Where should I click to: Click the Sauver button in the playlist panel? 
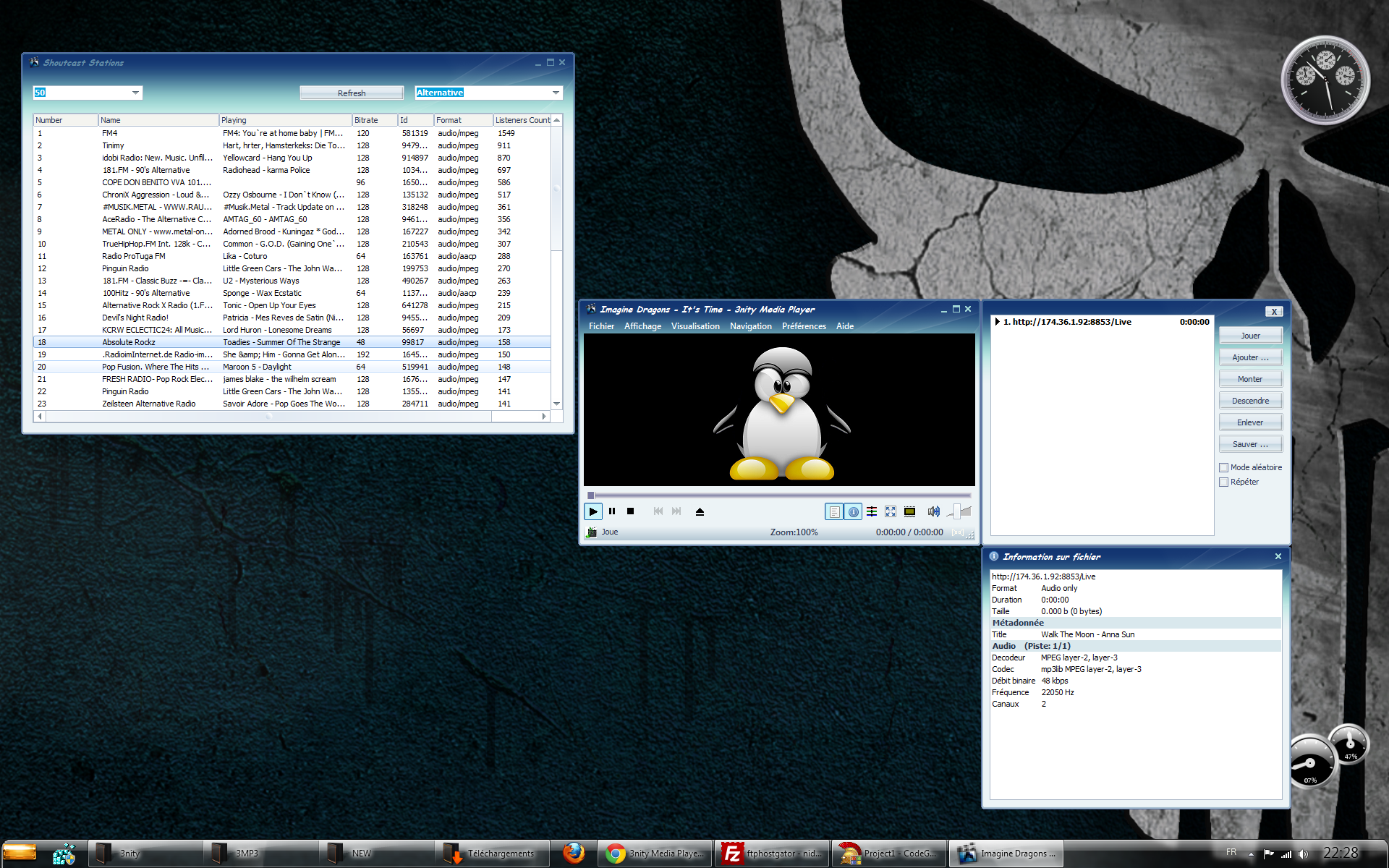(1250, 443)
